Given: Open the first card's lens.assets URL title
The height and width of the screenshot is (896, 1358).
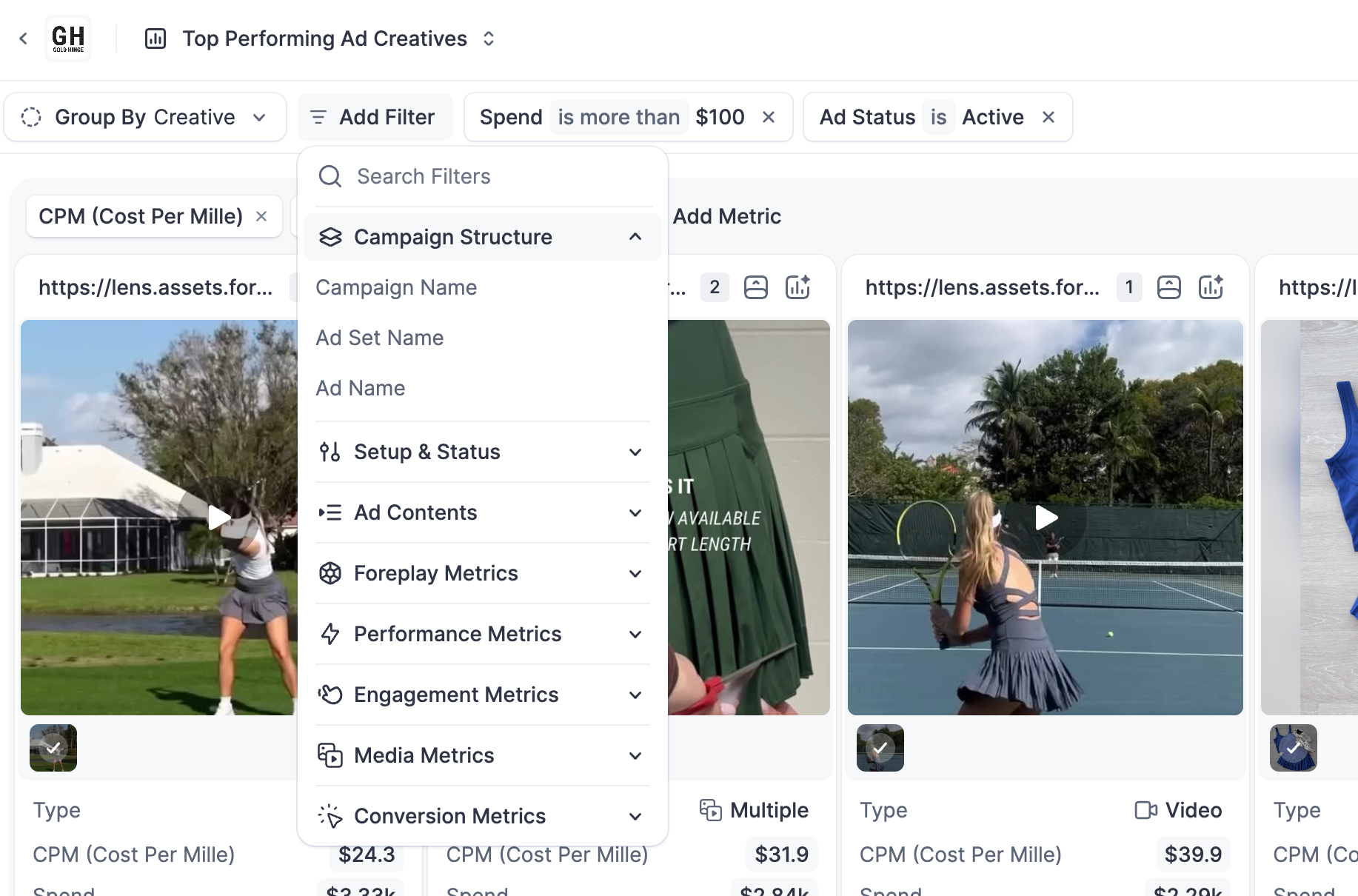Looking at the screenshot, I should pyautogui.click(x=155, y=287).
